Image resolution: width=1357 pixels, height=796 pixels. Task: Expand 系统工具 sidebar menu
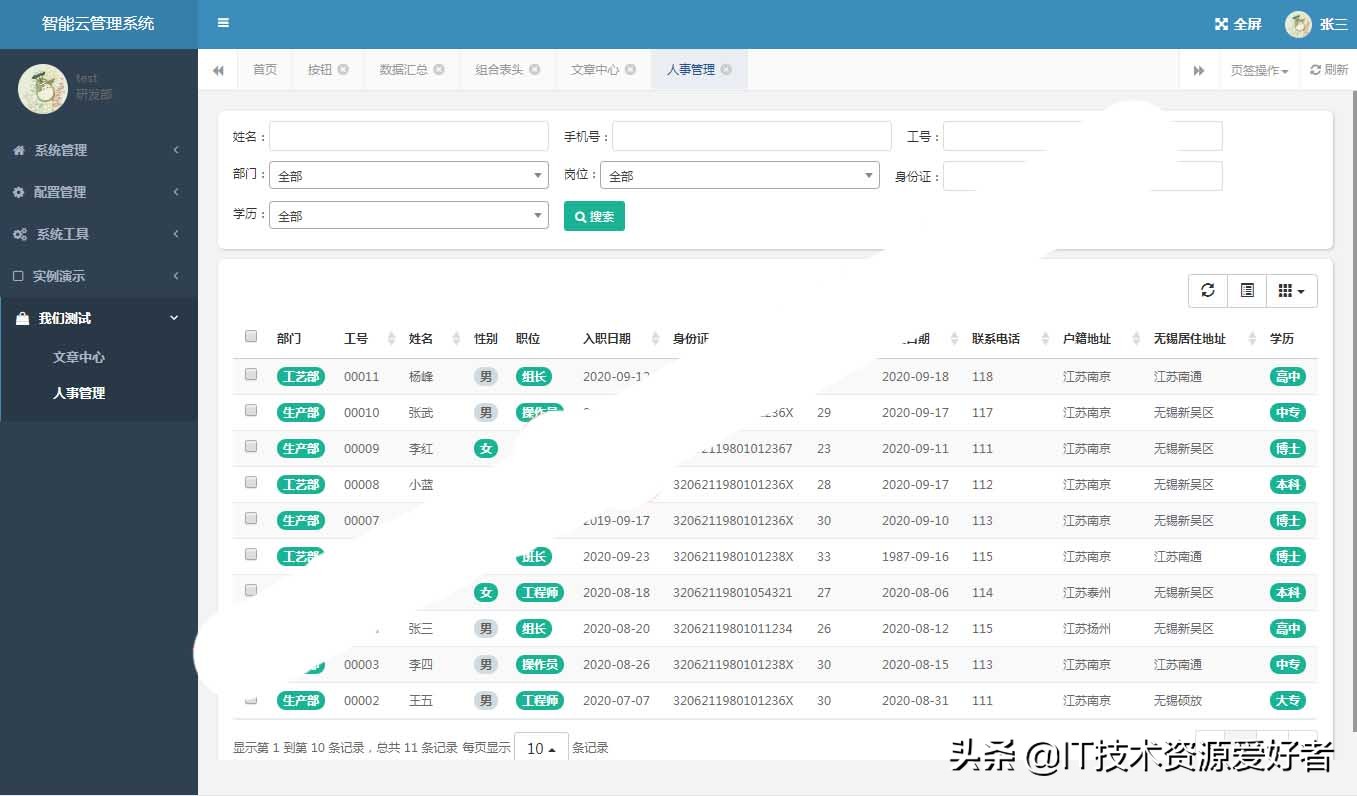click(x=99, y=234)
